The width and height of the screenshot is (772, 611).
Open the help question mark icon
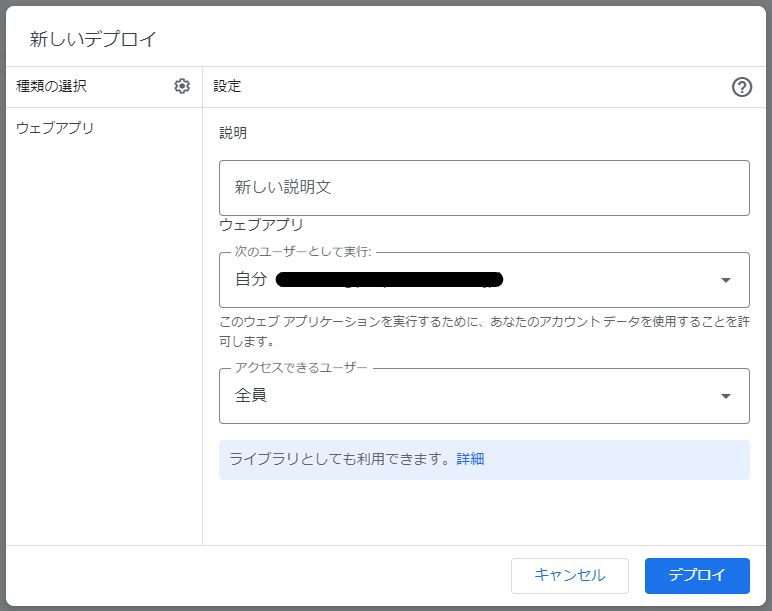click(x=741, y=87)
